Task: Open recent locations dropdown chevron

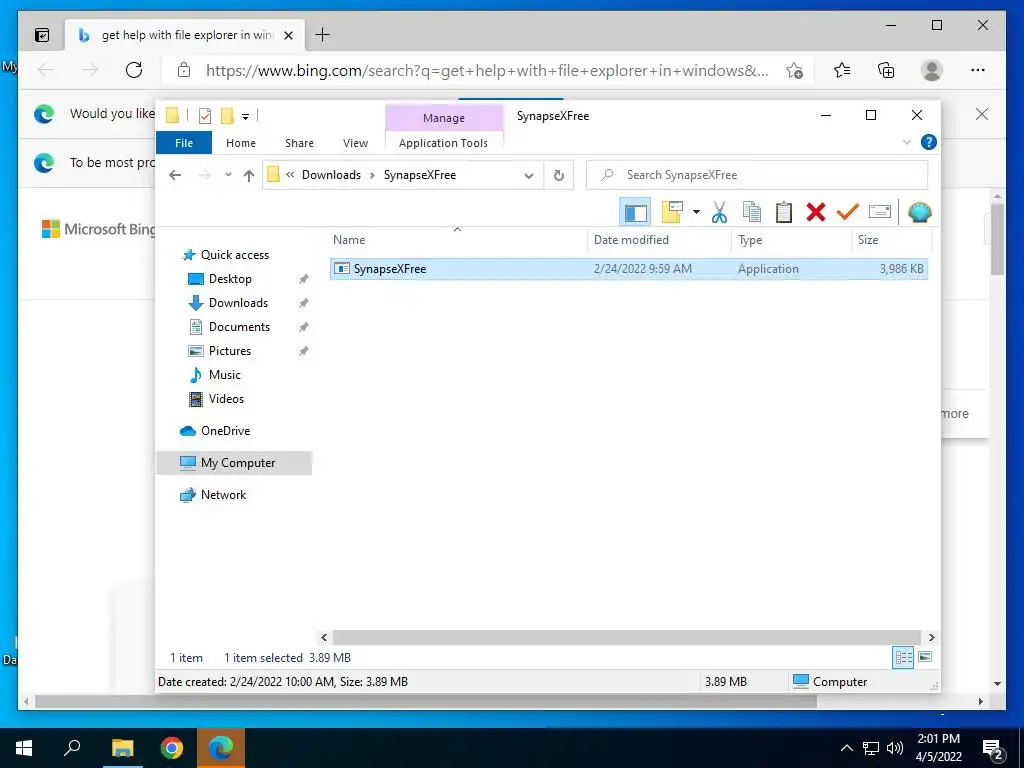Action: pyautogui.click(x=228, y=175)
